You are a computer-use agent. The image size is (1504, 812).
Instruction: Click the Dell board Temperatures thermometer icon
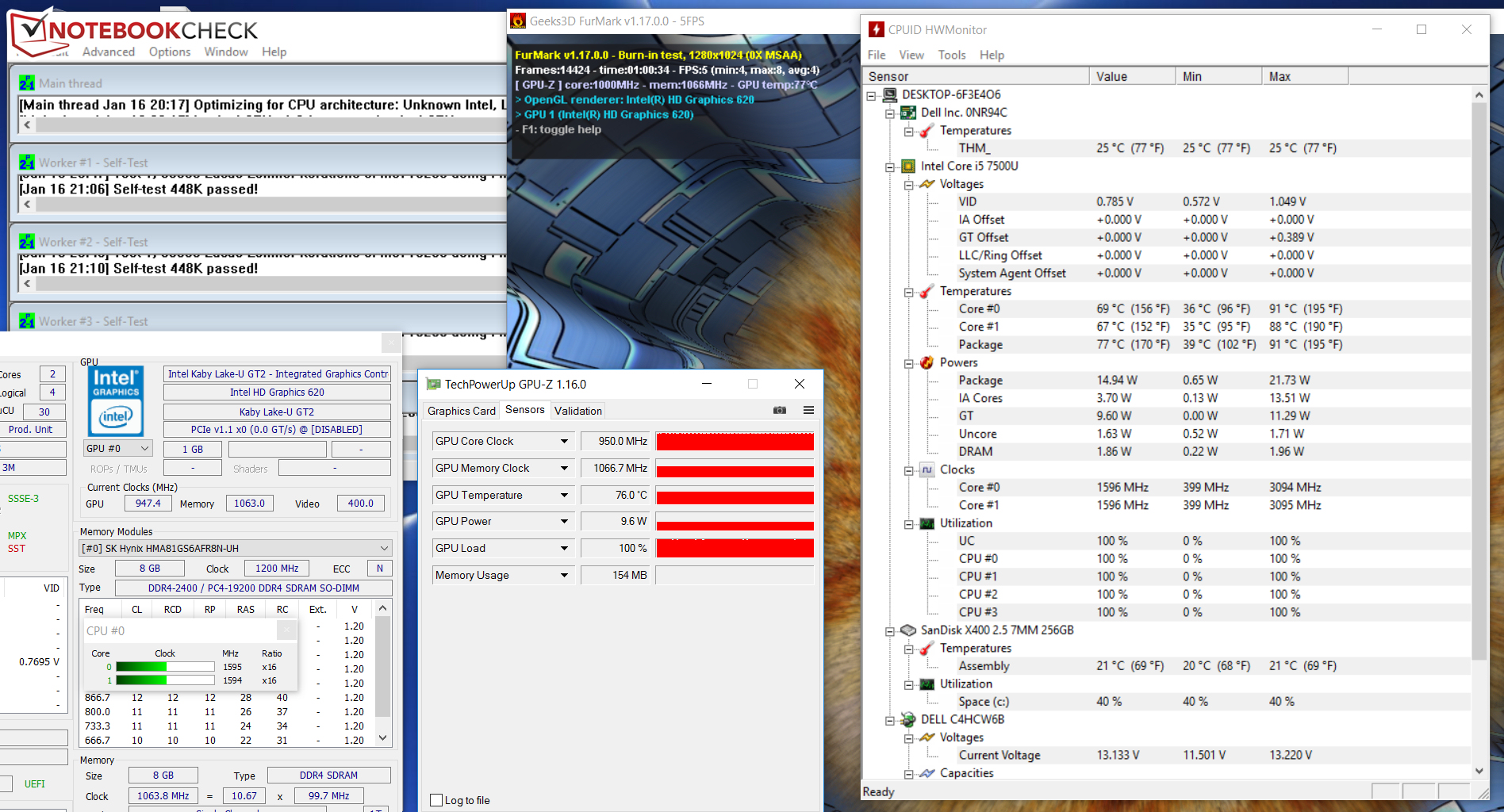tap(927, 131)
